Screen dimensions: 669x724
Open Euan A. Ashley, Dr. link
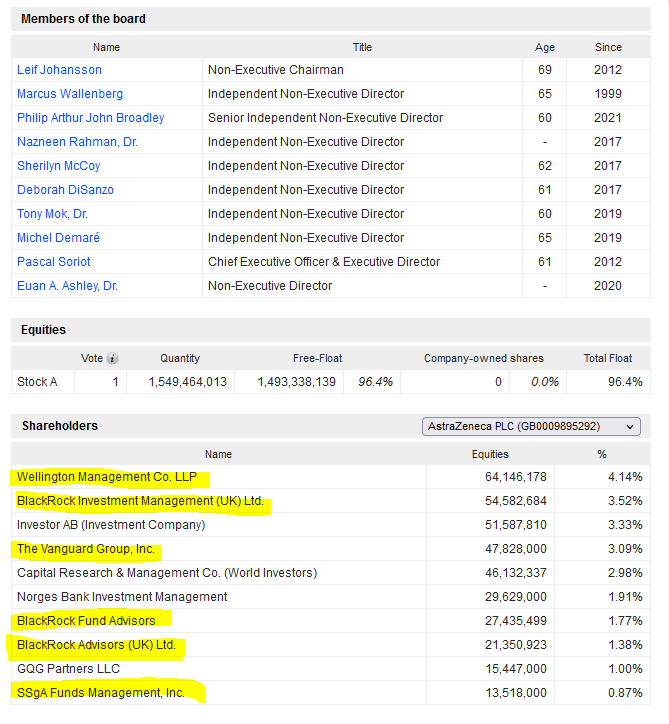67,286
